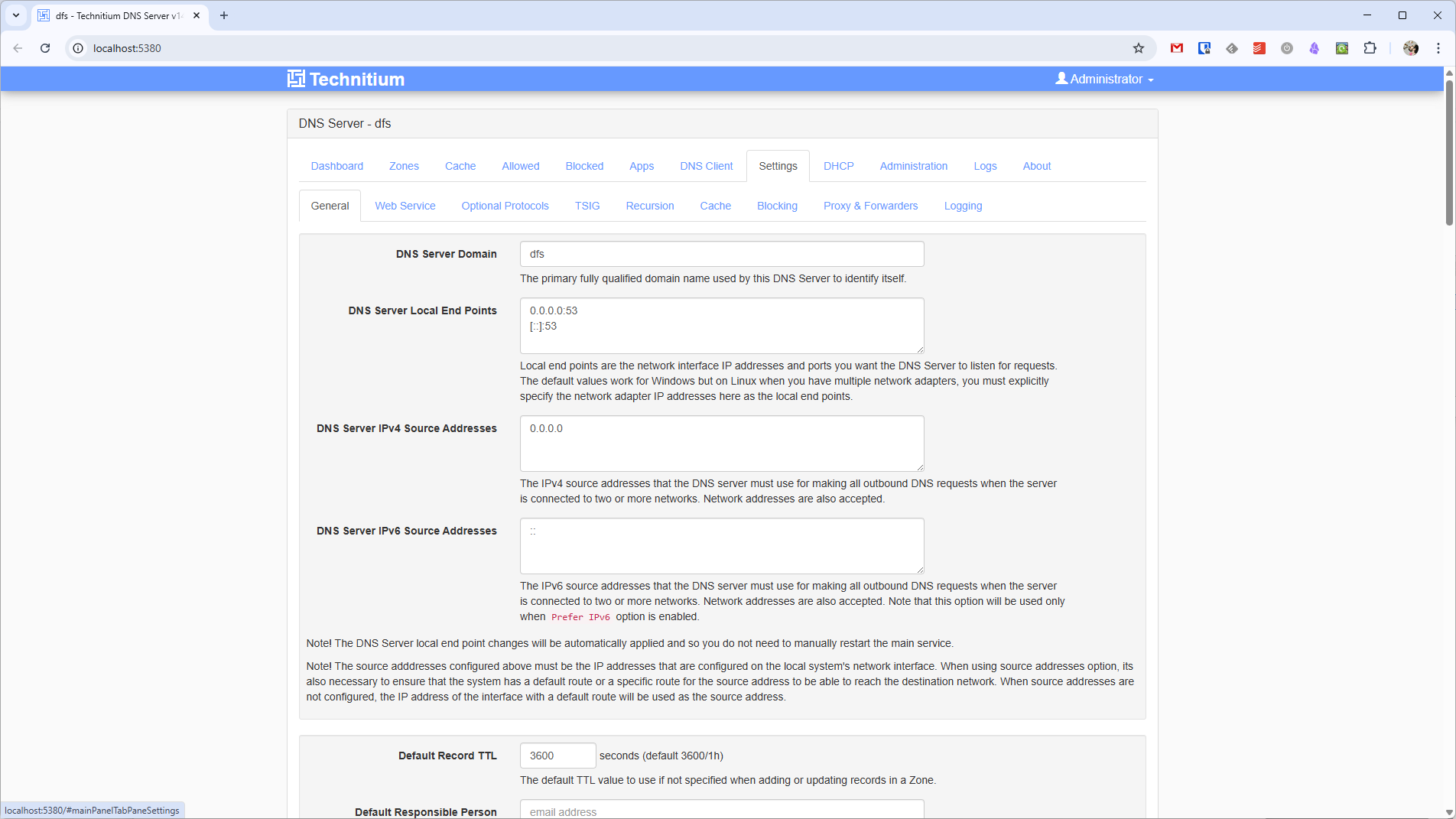Click the Technitium logo icon
The height and width of the screenshot is (819, 1456).
pyautogui.click(x=296, y=79)
